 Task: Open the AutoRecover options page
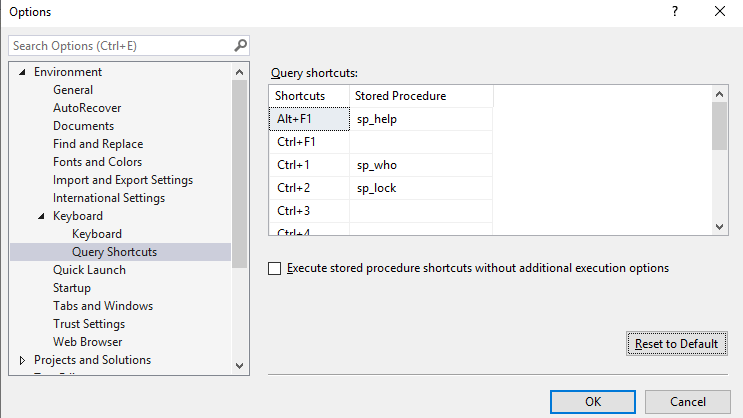point(87,108)
